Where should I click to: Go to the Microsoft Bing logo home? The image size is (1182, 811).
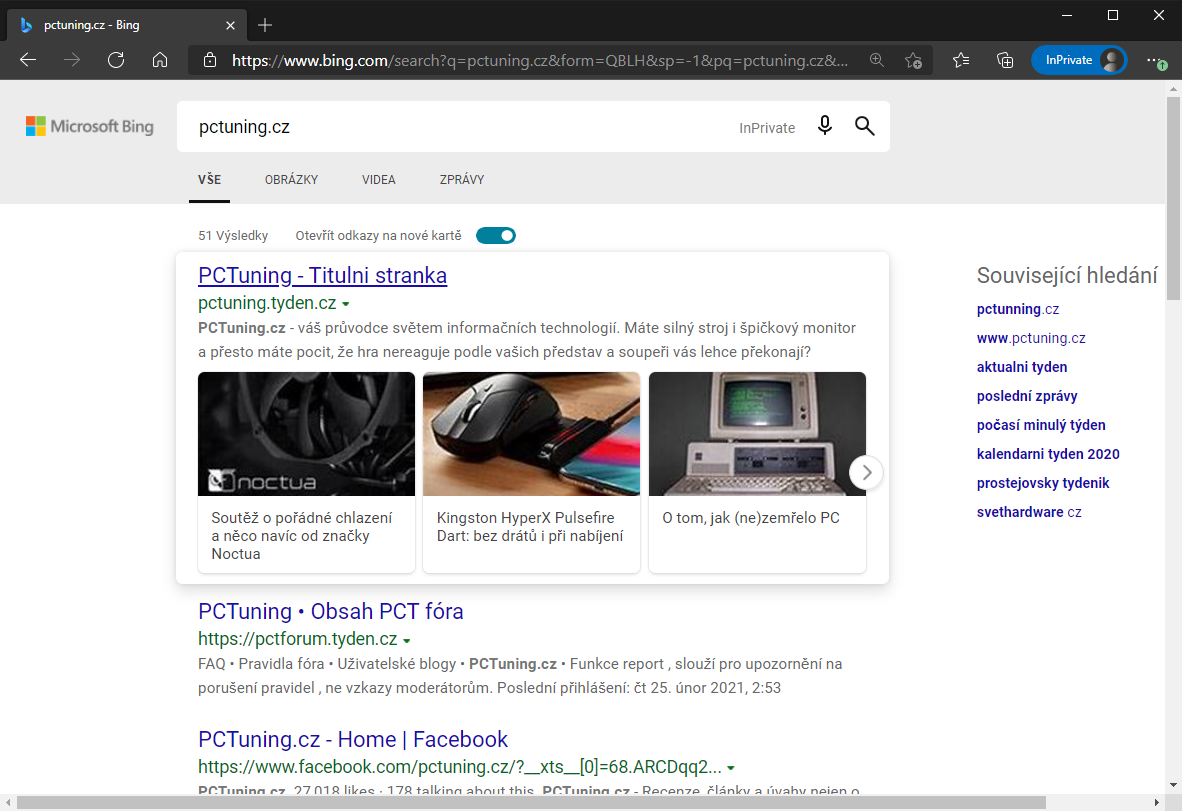(90, 127)
